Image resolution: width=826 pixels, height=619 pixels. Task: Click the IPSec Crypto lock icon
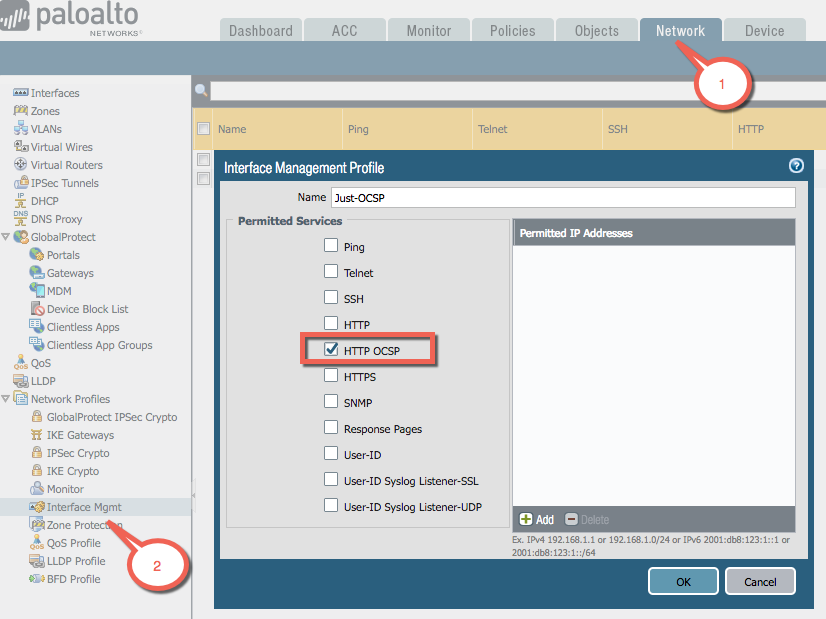[37, 453]
